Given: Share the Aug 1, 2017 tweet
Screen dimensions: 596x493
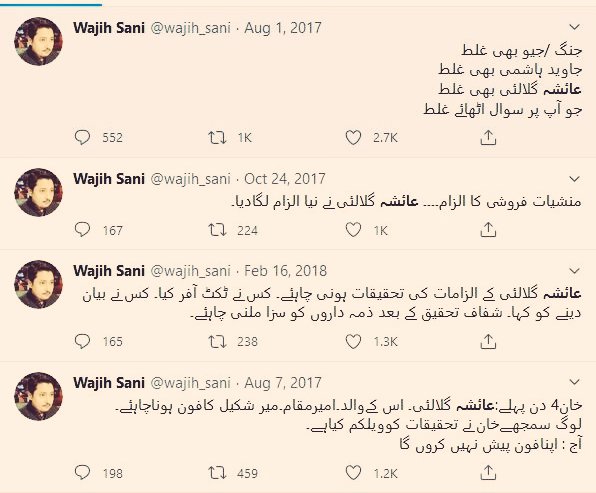Looking at the screenshot, I should 488,138.
